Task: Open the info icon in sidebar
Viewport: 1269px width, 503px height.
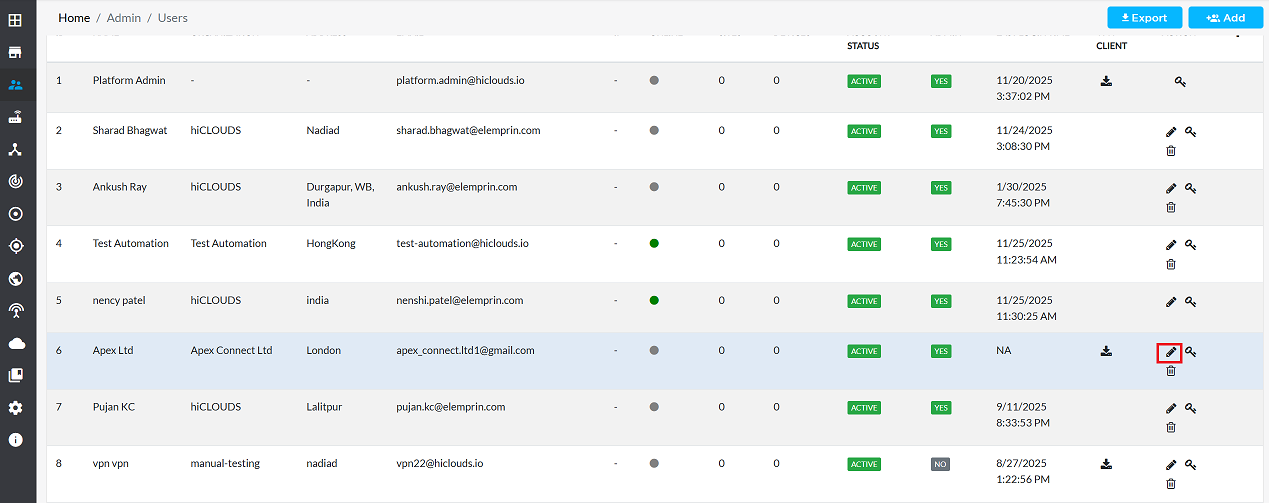Action: [x=16, y=440]
